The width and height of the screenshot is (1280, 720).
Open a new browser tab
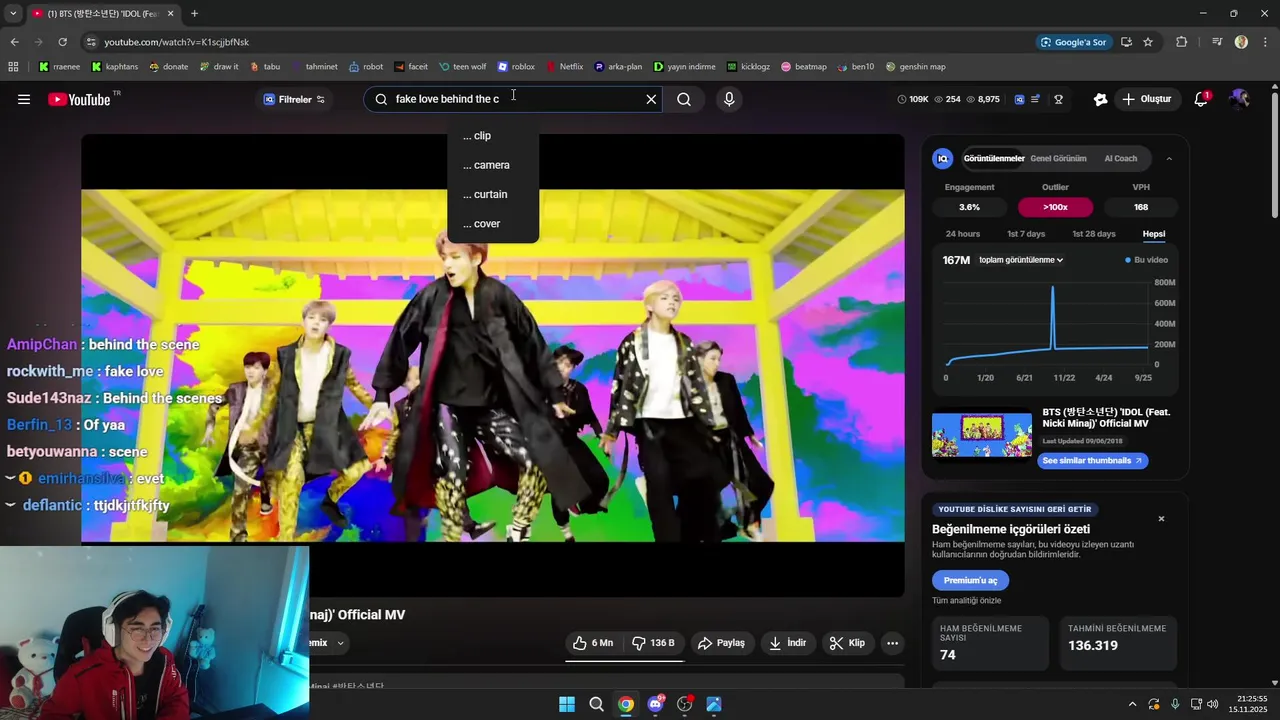[194, 13]
